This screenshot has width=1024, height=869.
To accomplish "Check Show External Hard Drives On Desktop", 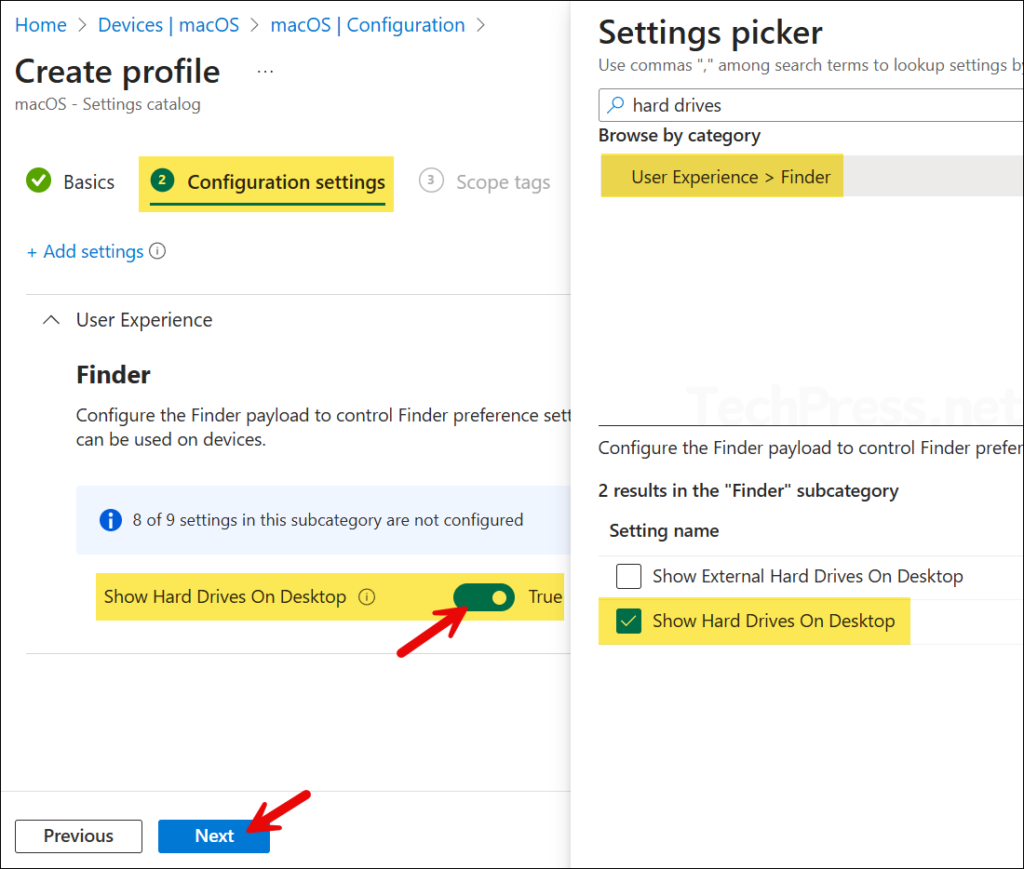I will click(628, 577).
